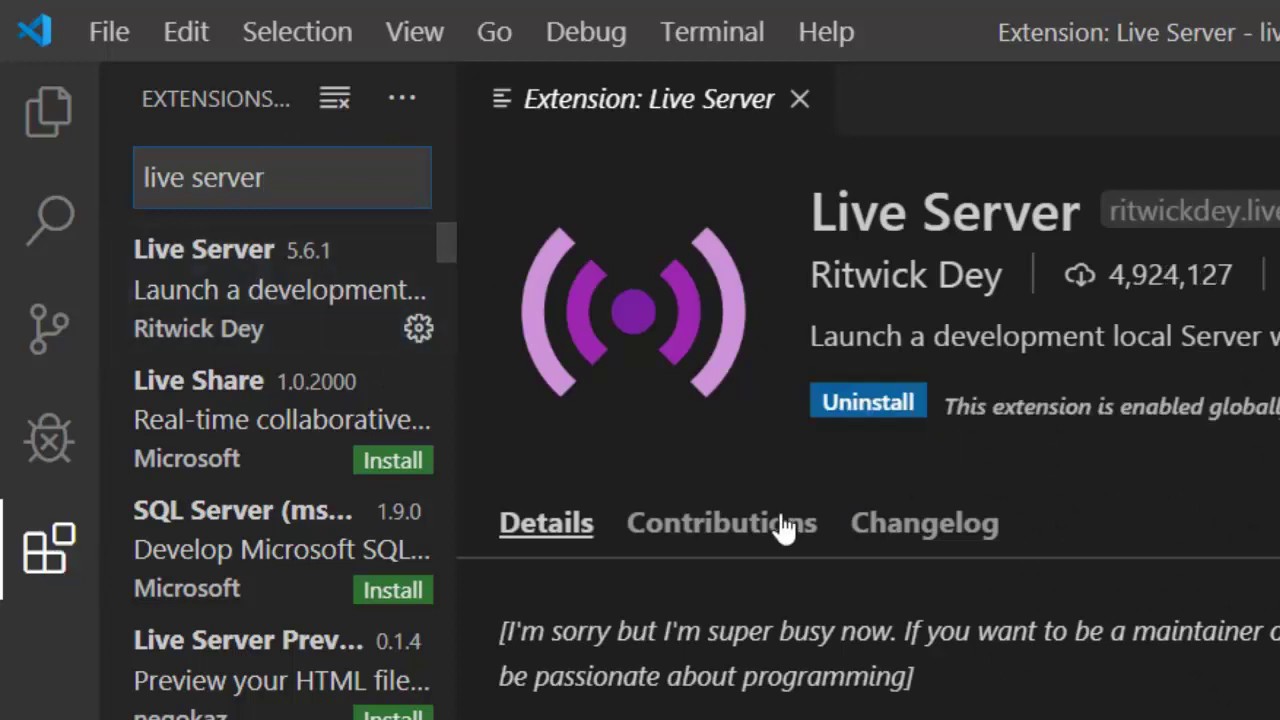Open the Selection menu
The width and height of the screenshot is (1280, 720).
(297, 32)
